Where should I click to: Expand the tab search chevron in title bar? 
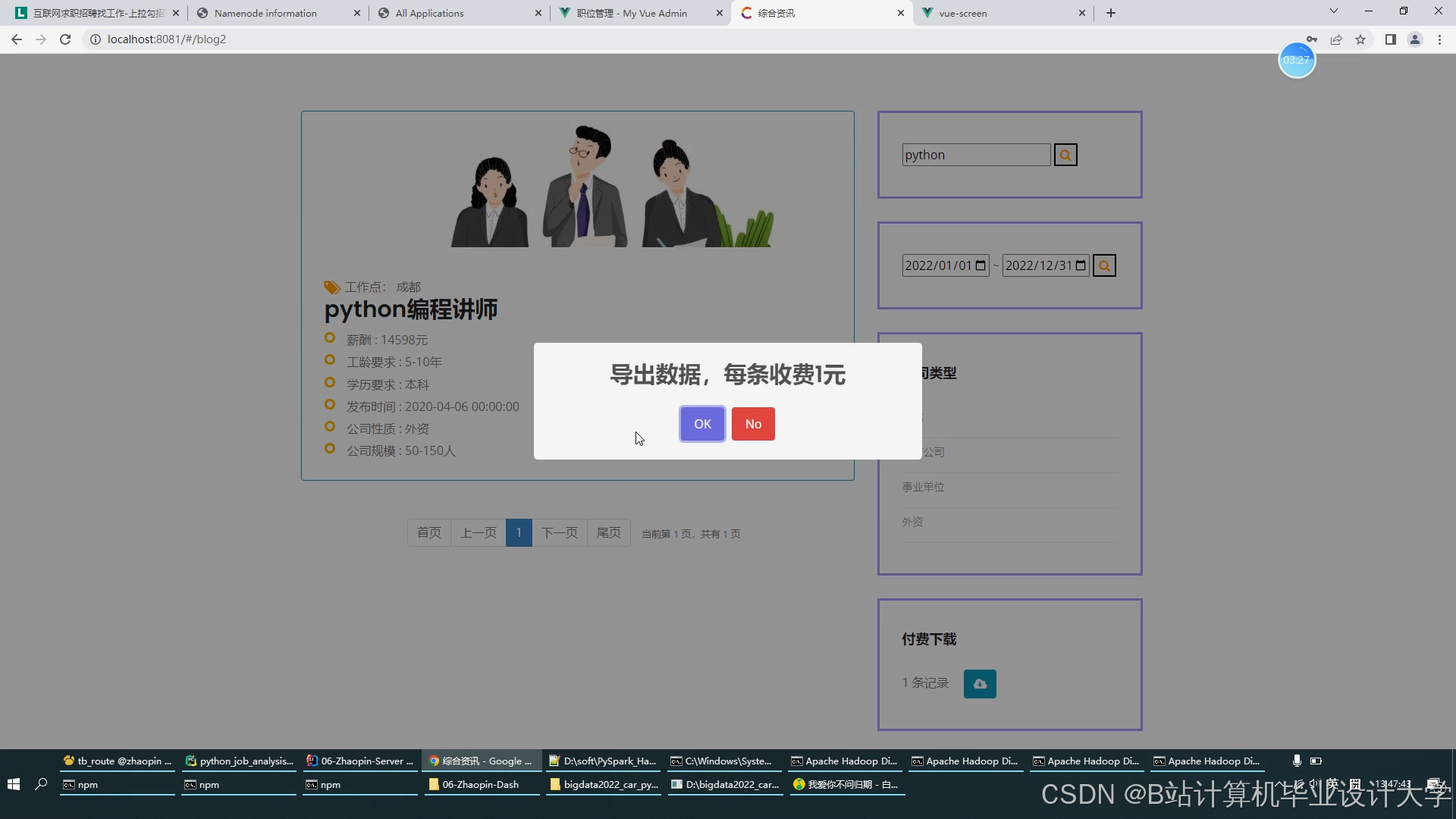tap(1334, 11)
